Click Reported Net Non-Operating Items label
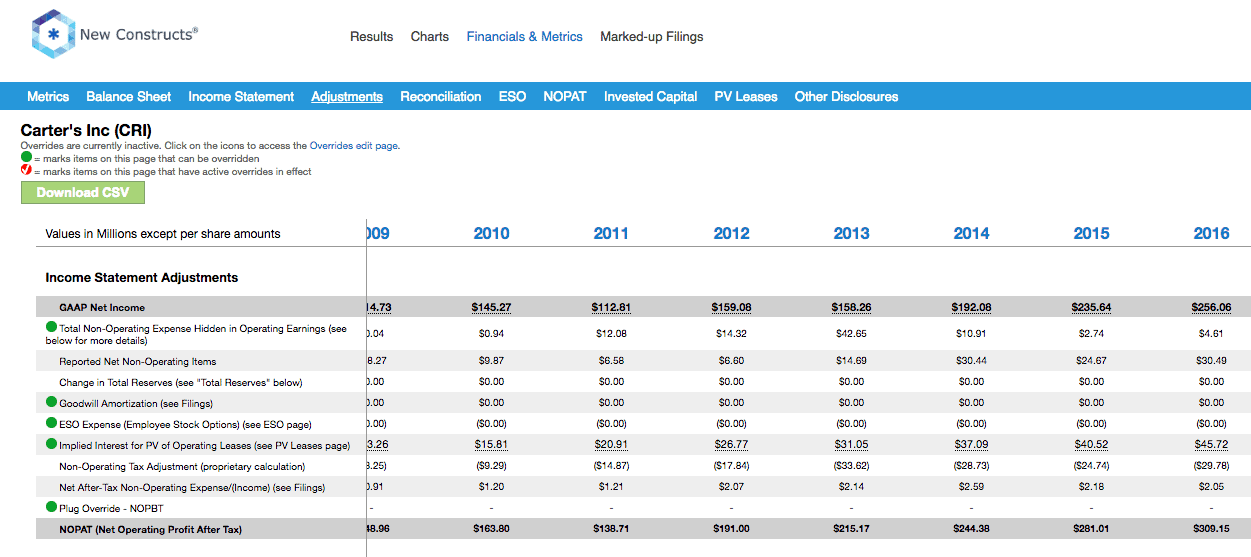This screenshot has height=557, width=1251. pos(138,361)
